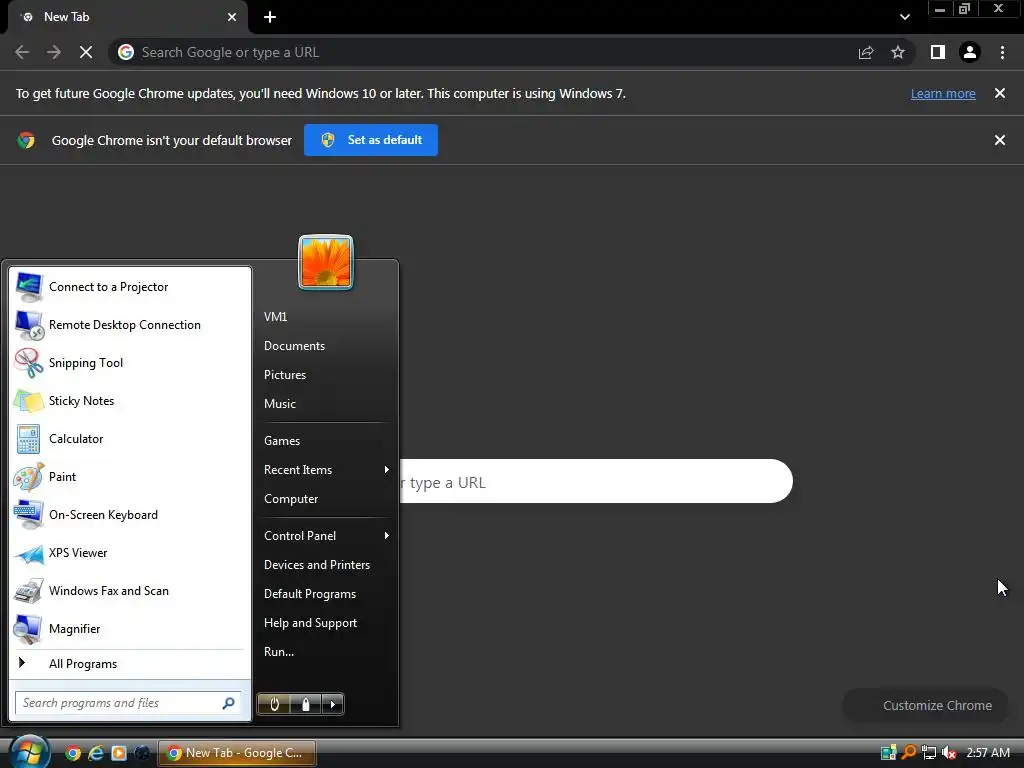This screenshot has width=1024, height=768.
Task: Open the tab search dropdown
Action: 904,17
